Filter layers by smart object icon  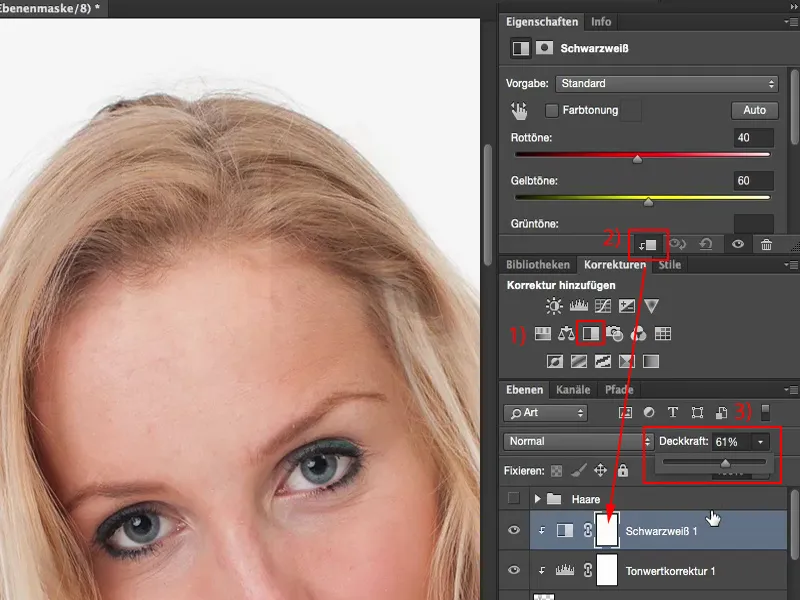click(x=721, y=413)
